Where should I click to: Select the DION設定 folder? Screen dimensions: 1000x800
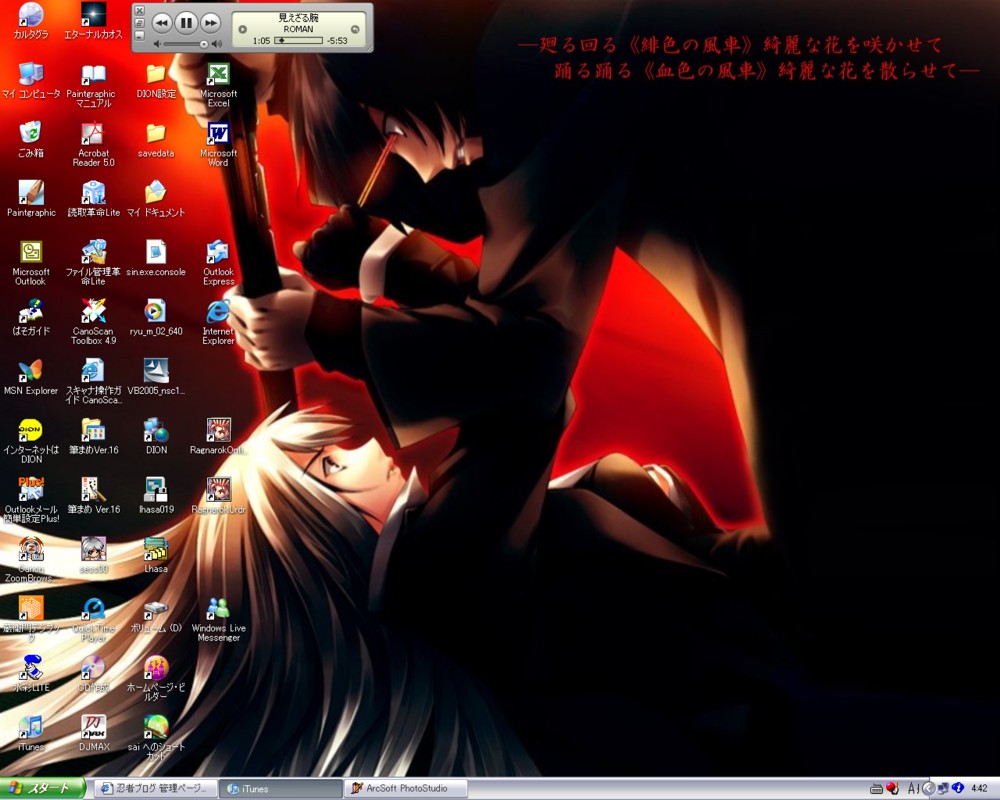point(156,81)
